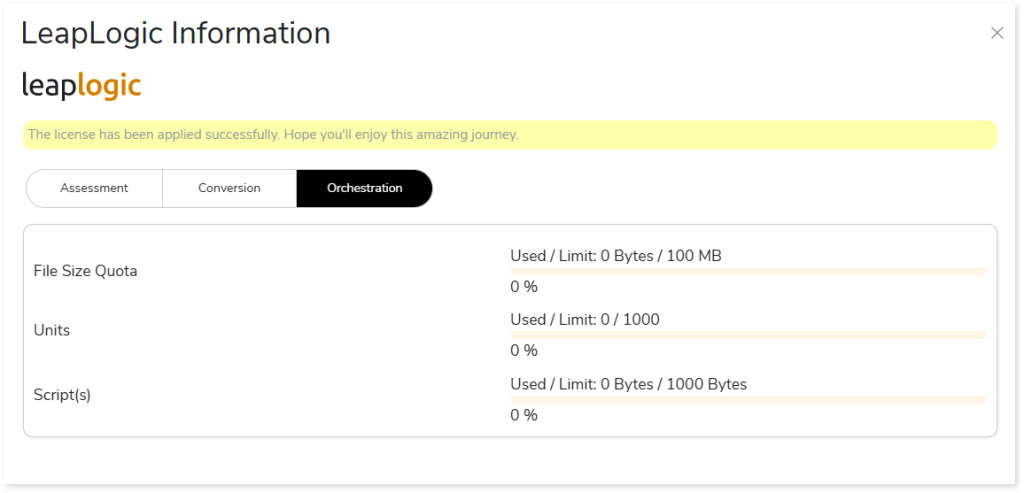Click the Units 0 % value
This screenshot has width=1024, height=493.
pyautogui.click(x=524, y=351)
